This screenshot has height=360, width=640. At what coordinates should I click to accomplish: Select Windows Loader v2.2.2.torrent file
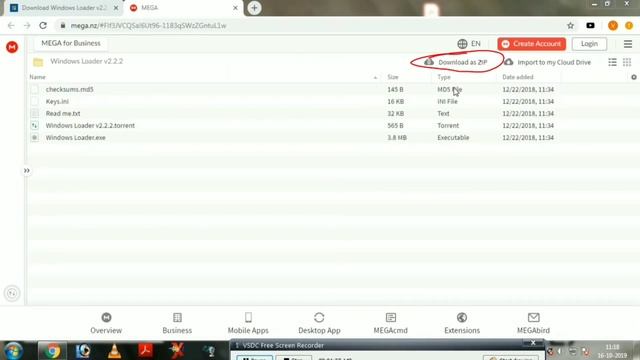pyautogui.click(x=90, y=125)
